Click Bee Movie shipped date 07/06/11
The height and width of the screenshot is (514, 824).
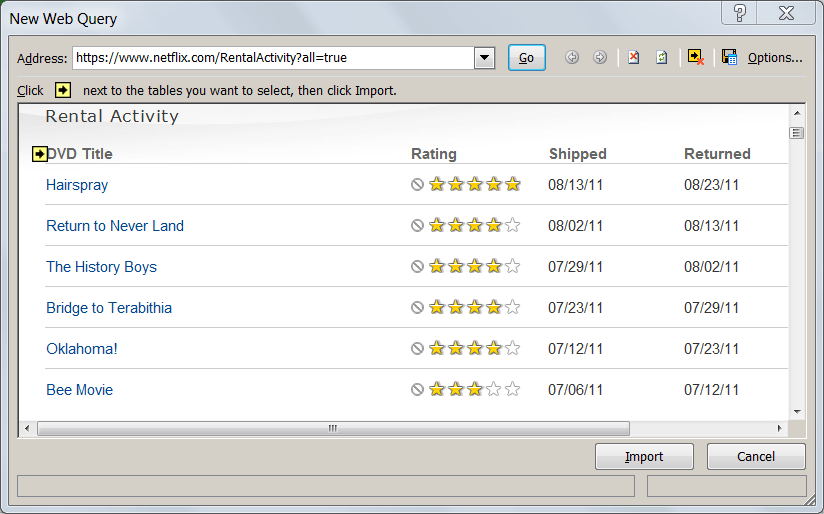[575, 390]
